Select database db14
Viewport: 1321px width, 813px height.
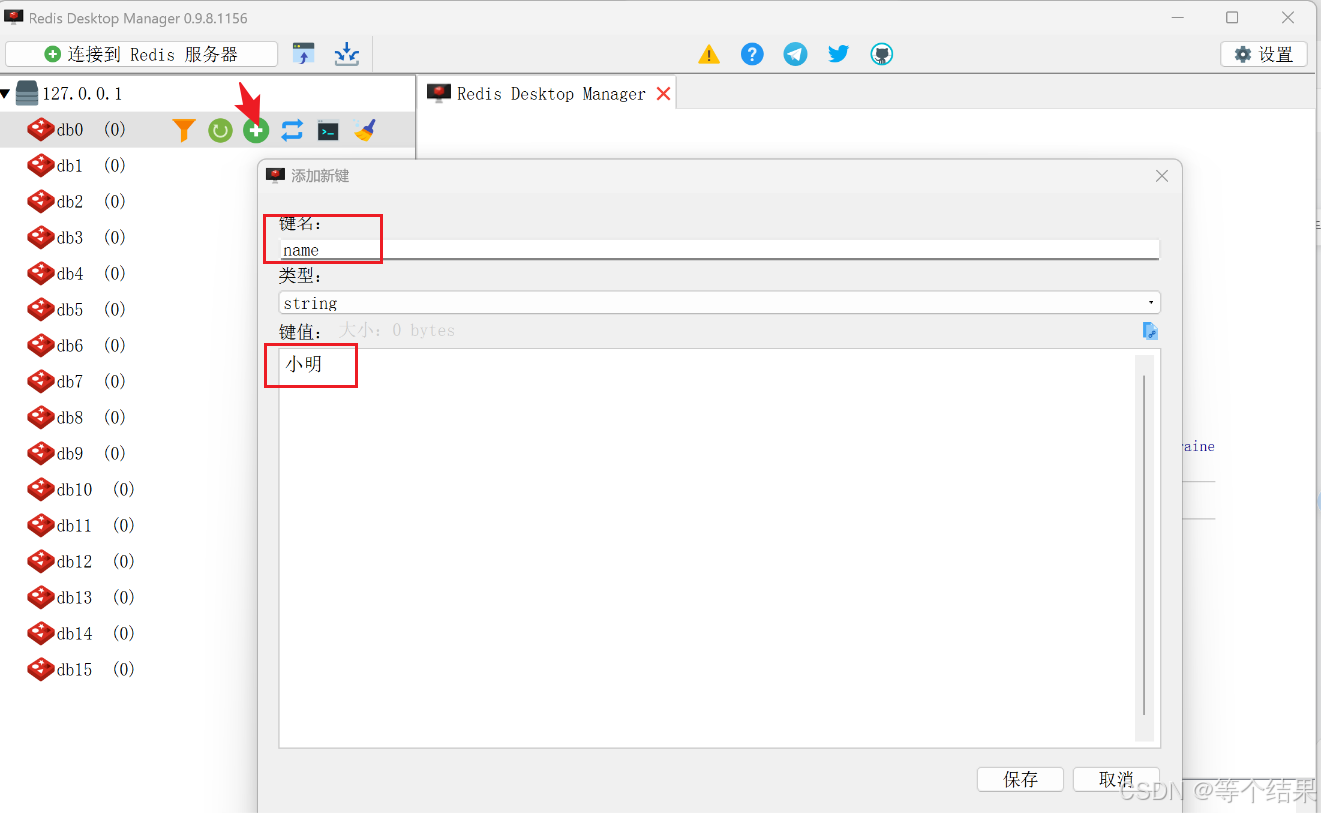coord(80,634)
